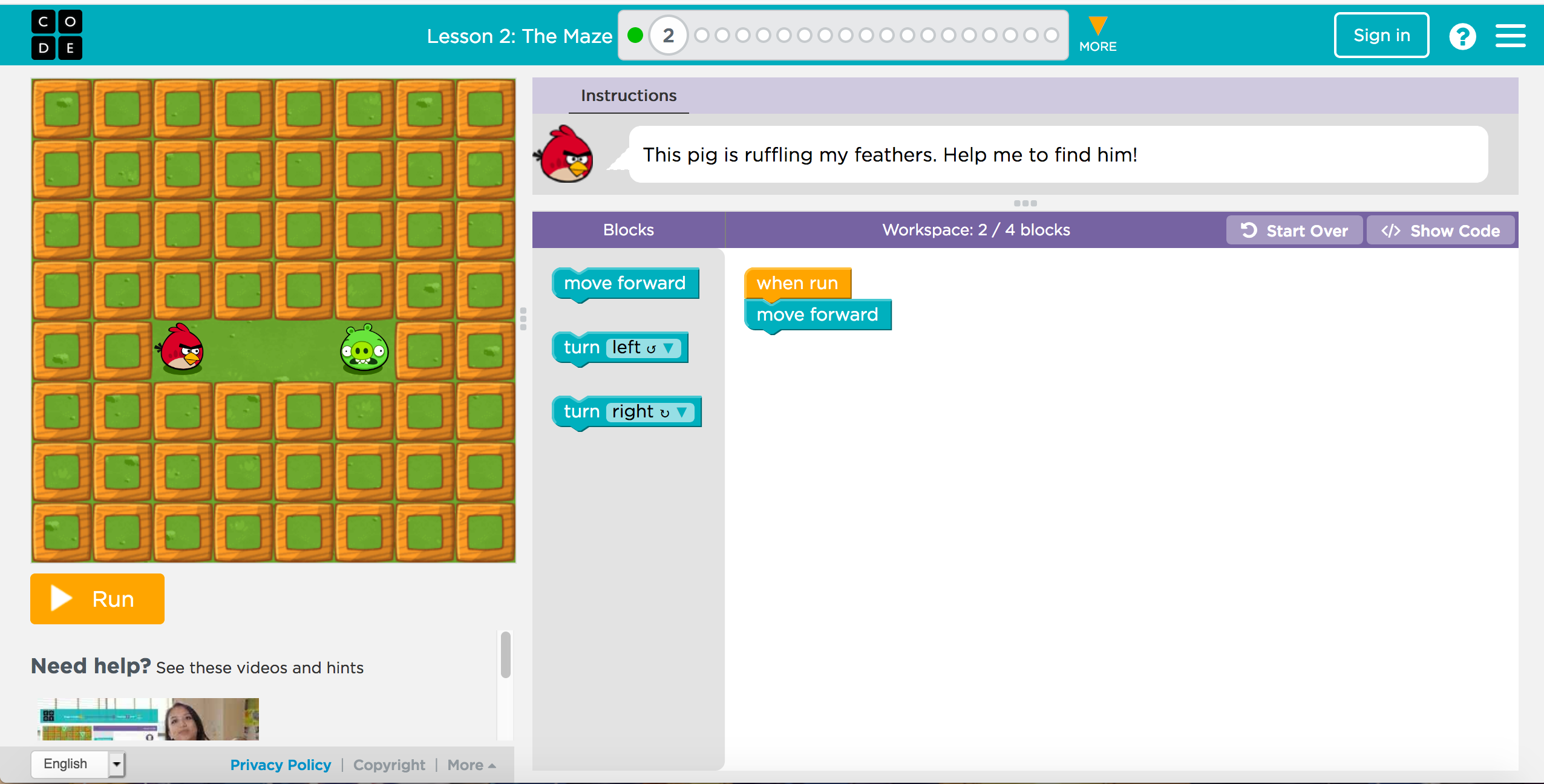Click the MORE label under orange arrow

1097,47
